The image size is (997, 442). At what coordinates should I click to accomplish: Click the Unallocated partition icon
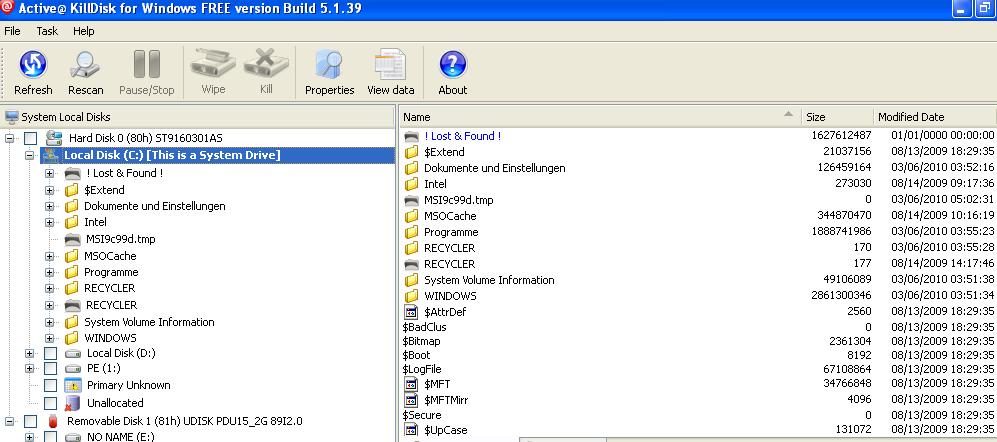click(x=73, y=403)
